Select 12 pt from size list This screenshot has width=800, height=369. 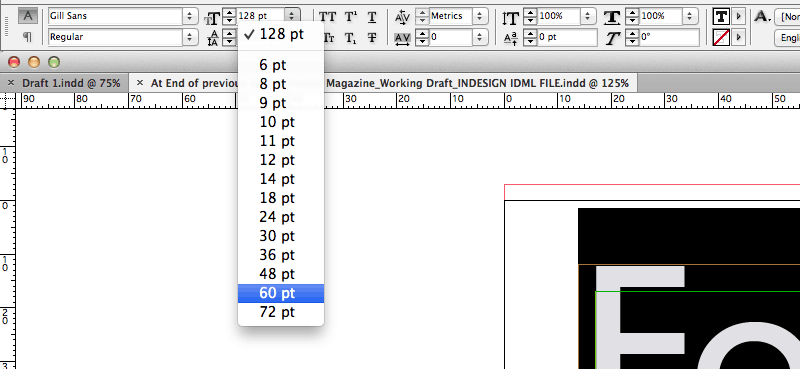(x=281, y=160)
